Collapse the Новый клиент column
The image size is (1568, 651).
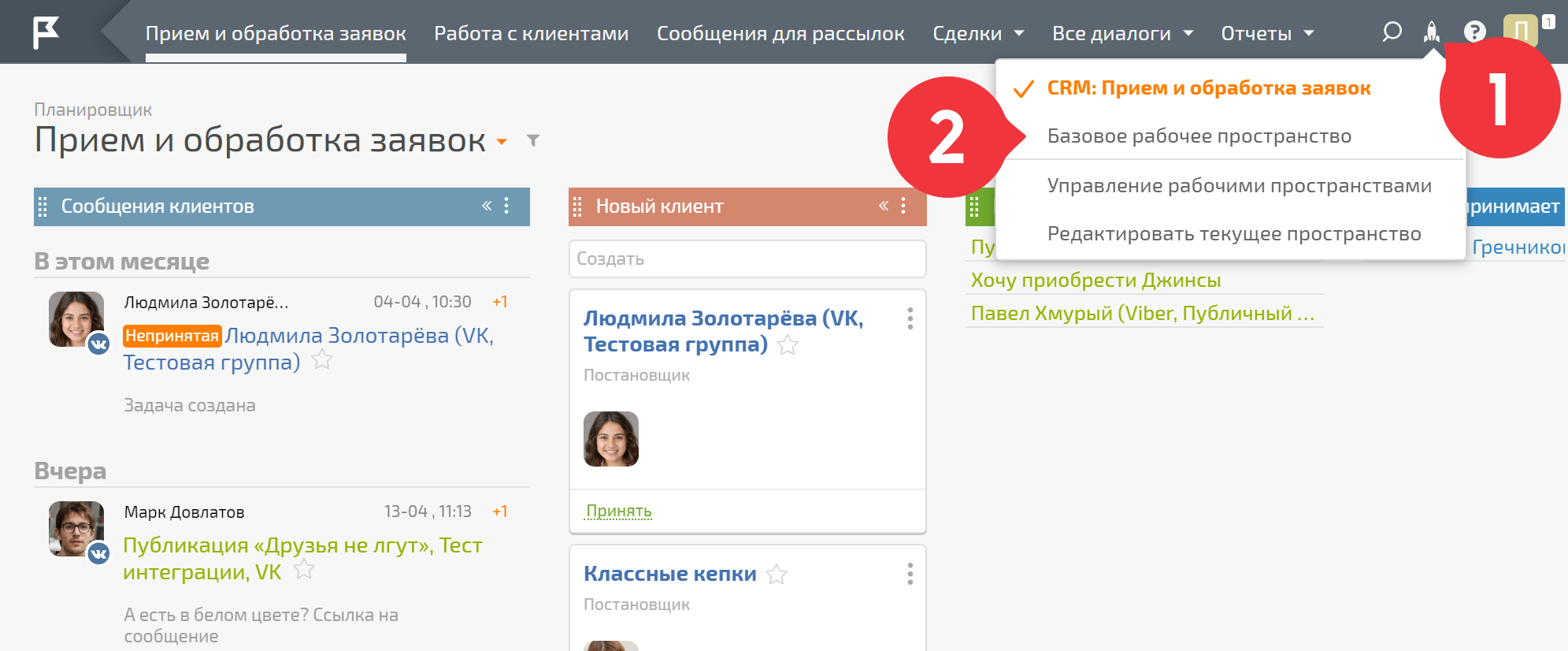(x=884, y=206)
